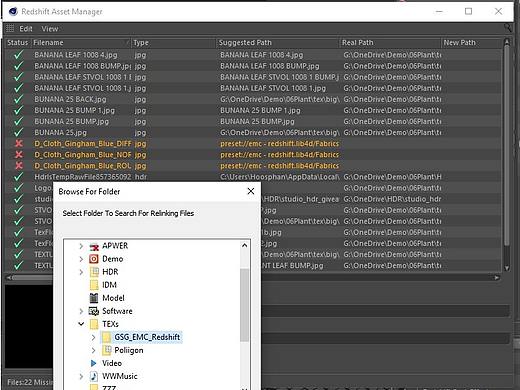
Task: Click real path of BANANA LEAF 1008 4.jpg
Action: tap(392, 55)
